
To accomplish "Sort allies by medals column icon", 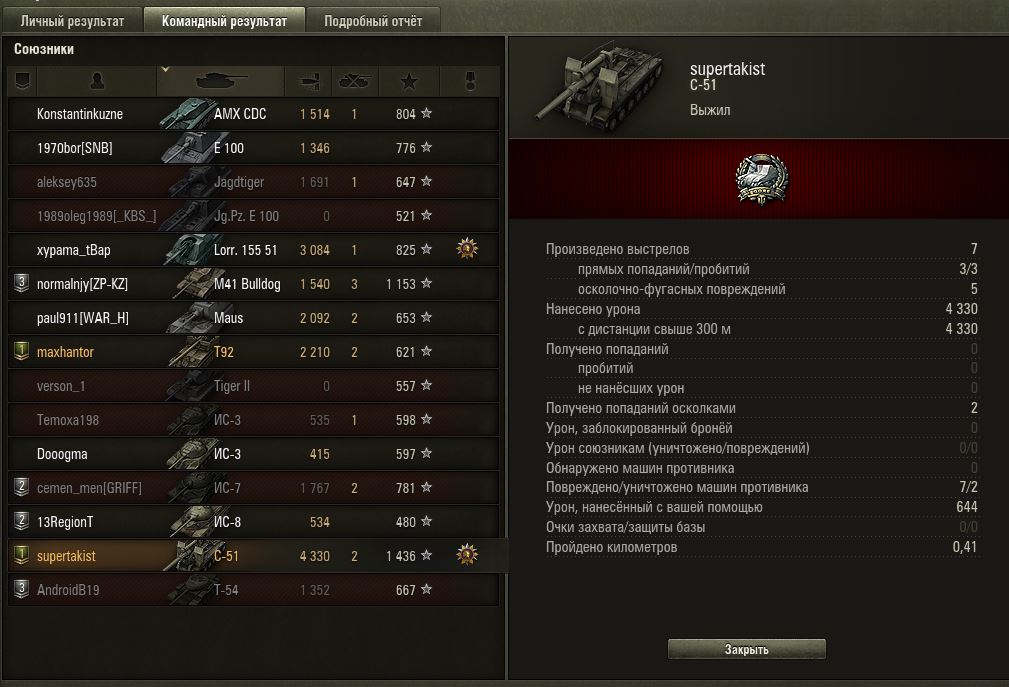I will click(470, 80).
